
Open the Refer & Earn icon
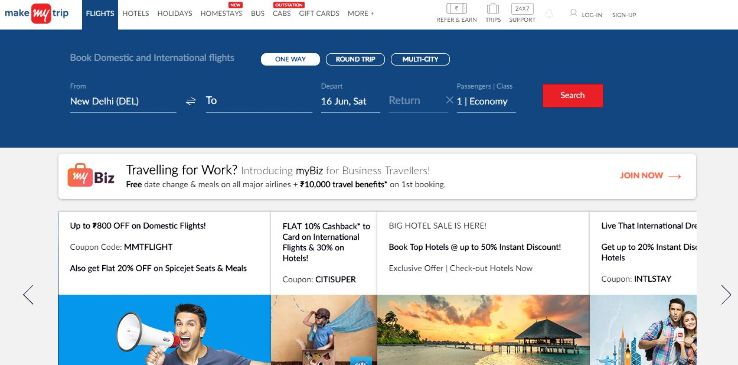[456, 9]
